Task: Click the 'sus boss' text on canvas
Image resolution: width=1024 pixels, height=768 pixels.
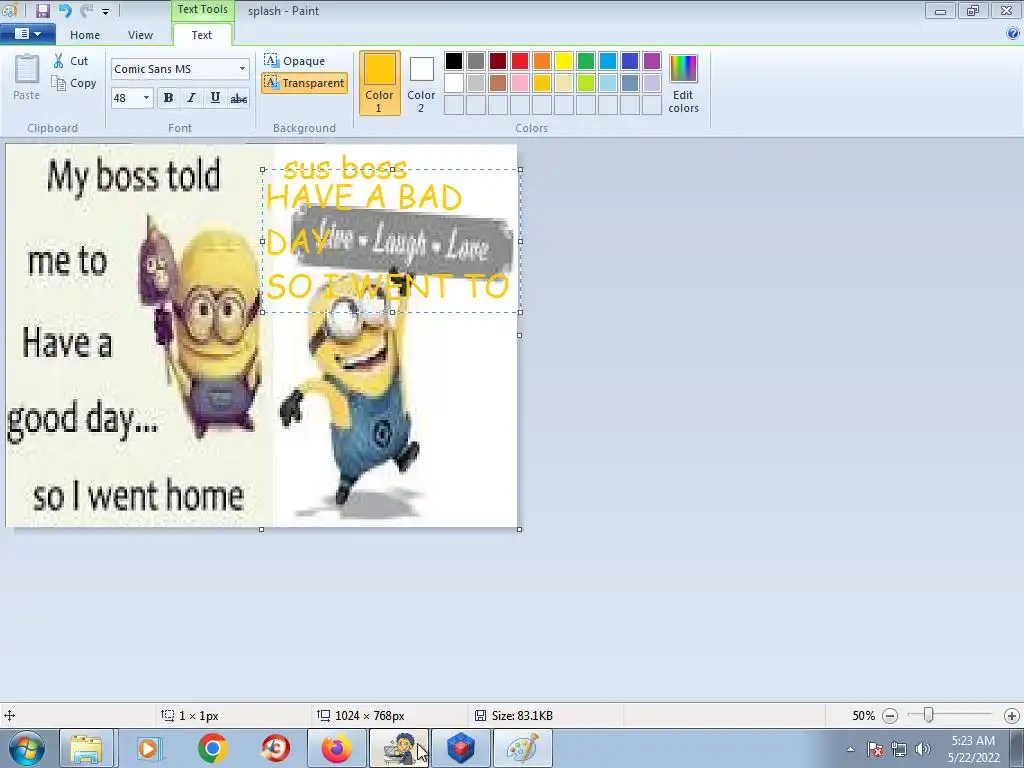Action: [345, 168]
